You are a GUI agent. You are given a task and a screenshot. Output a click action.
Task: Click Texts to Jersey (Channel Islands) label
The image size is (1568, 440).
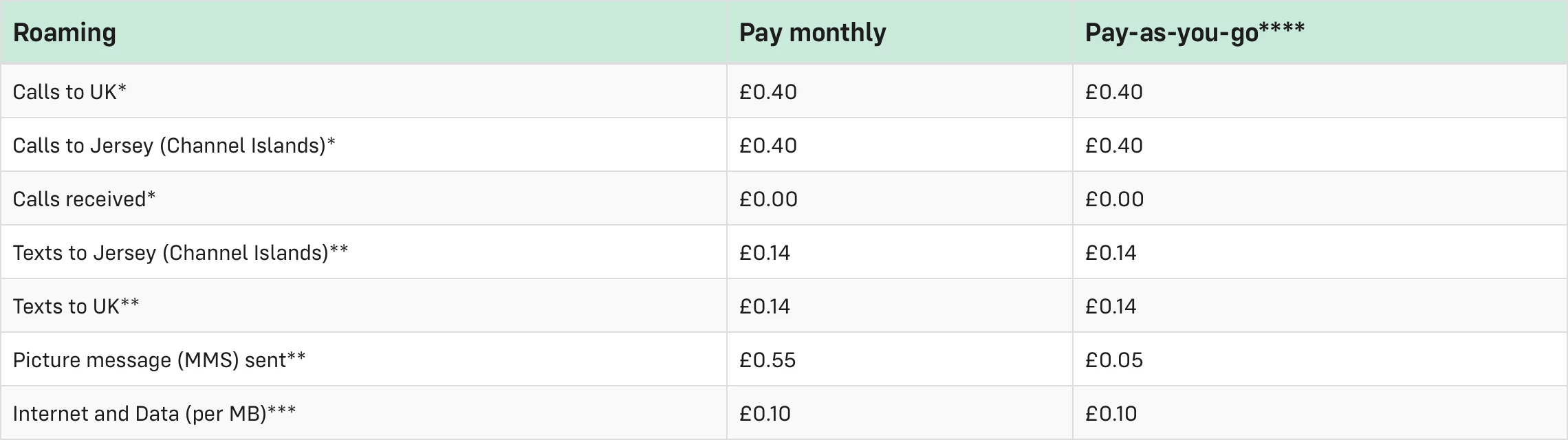point(180,253)
